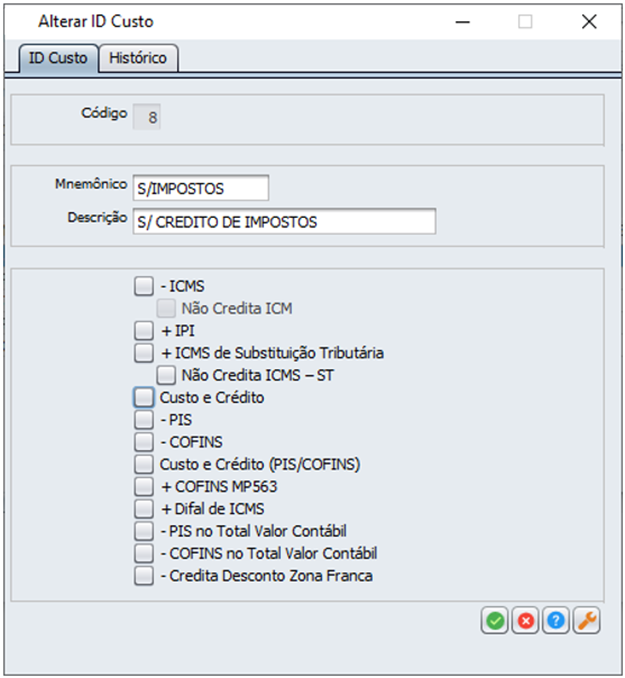
Task: Cancel using the red X icon
Action: click(526, 620)
